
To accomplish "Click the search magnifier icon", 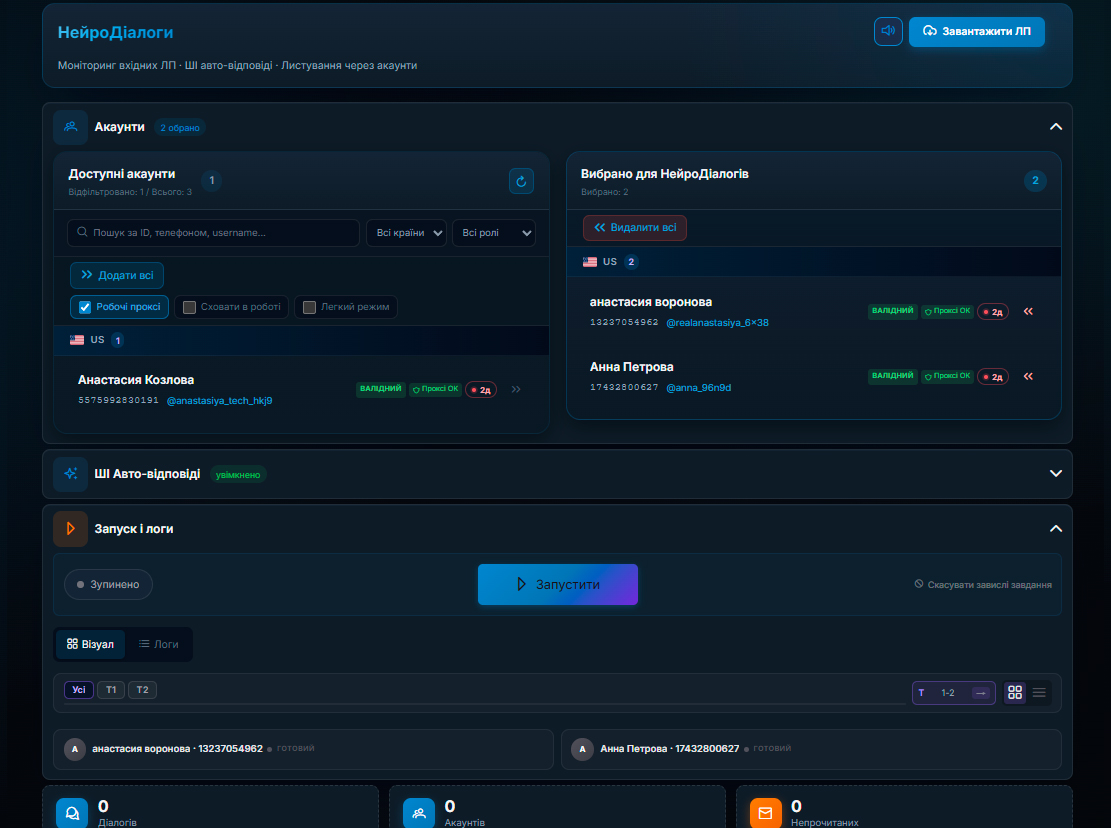I will coord(83,232).
